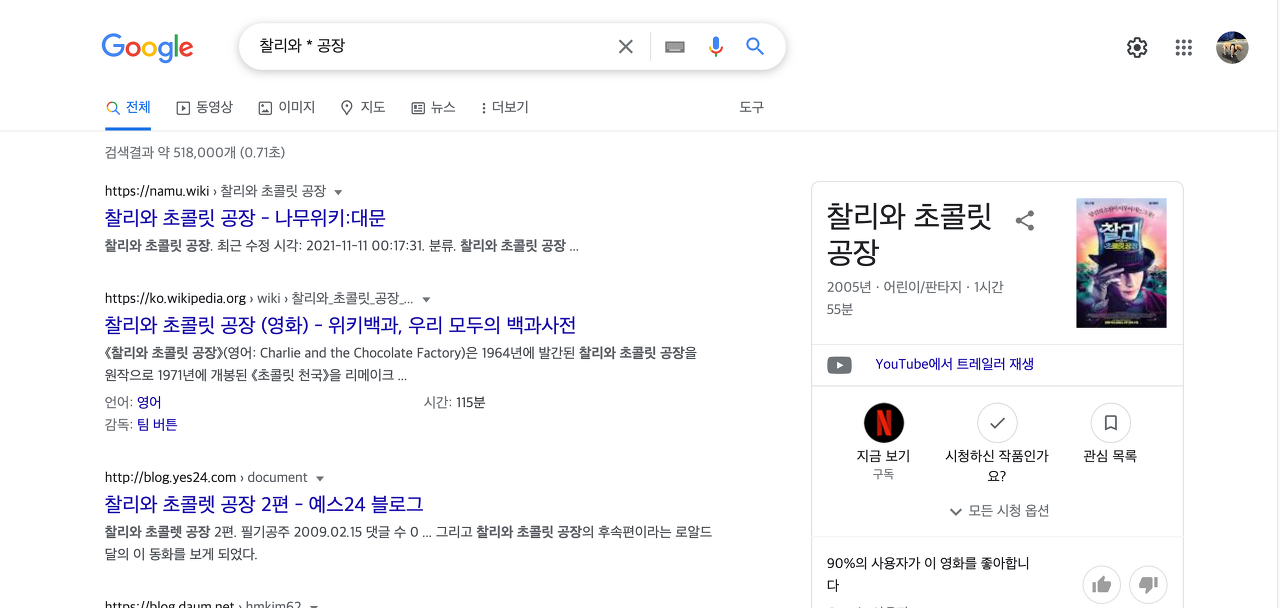Viewport: 1280px width, 608px height.
Task: Give thumbs up to the movie
Action: point(1102,584)
